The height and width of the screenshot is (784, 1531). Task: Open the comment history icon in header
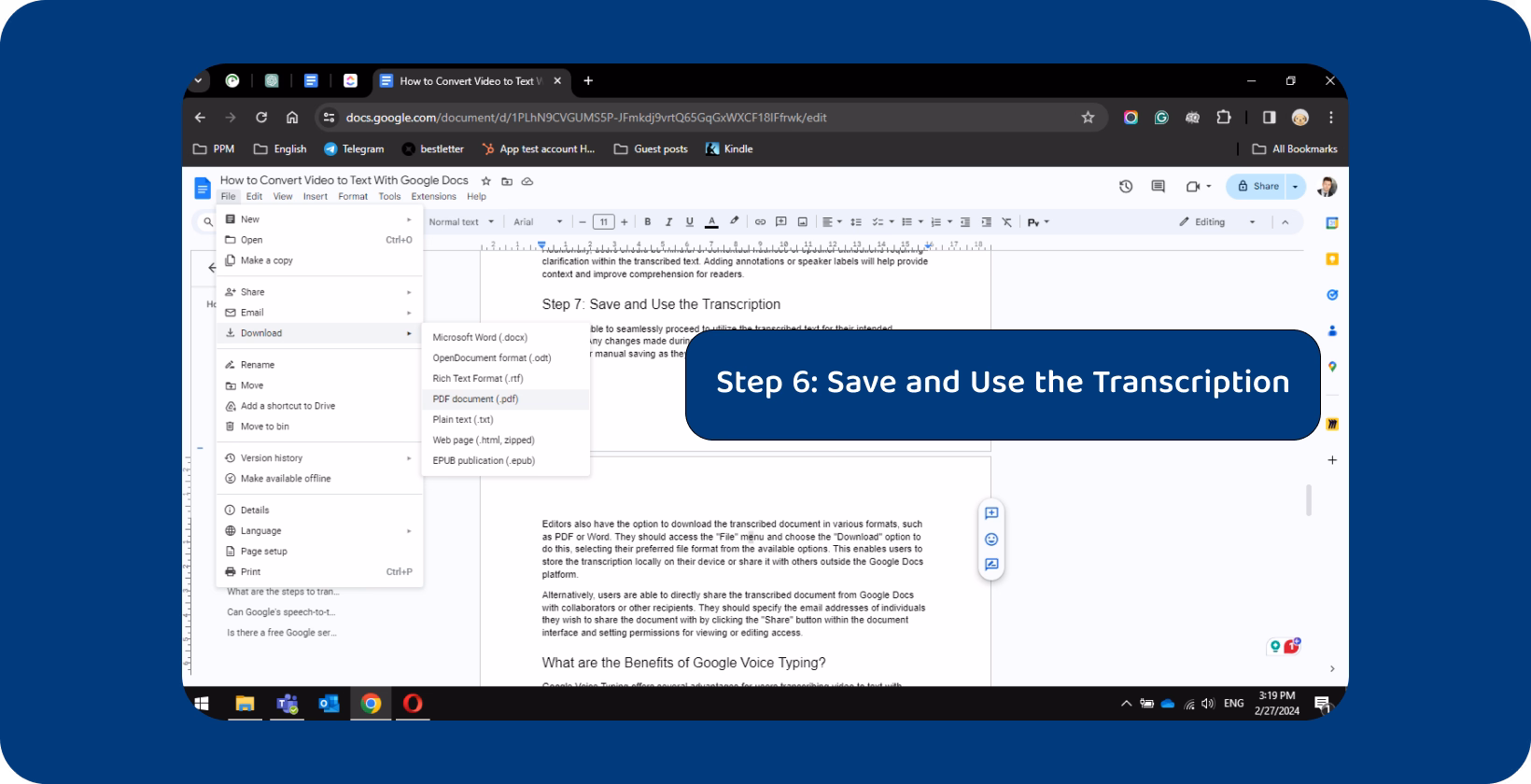click(x=1159, y=187)
